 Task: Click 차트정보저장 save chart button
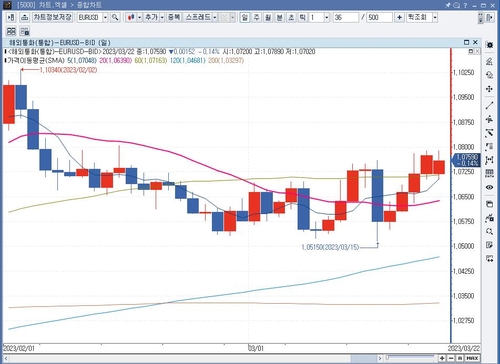[53, 17]
